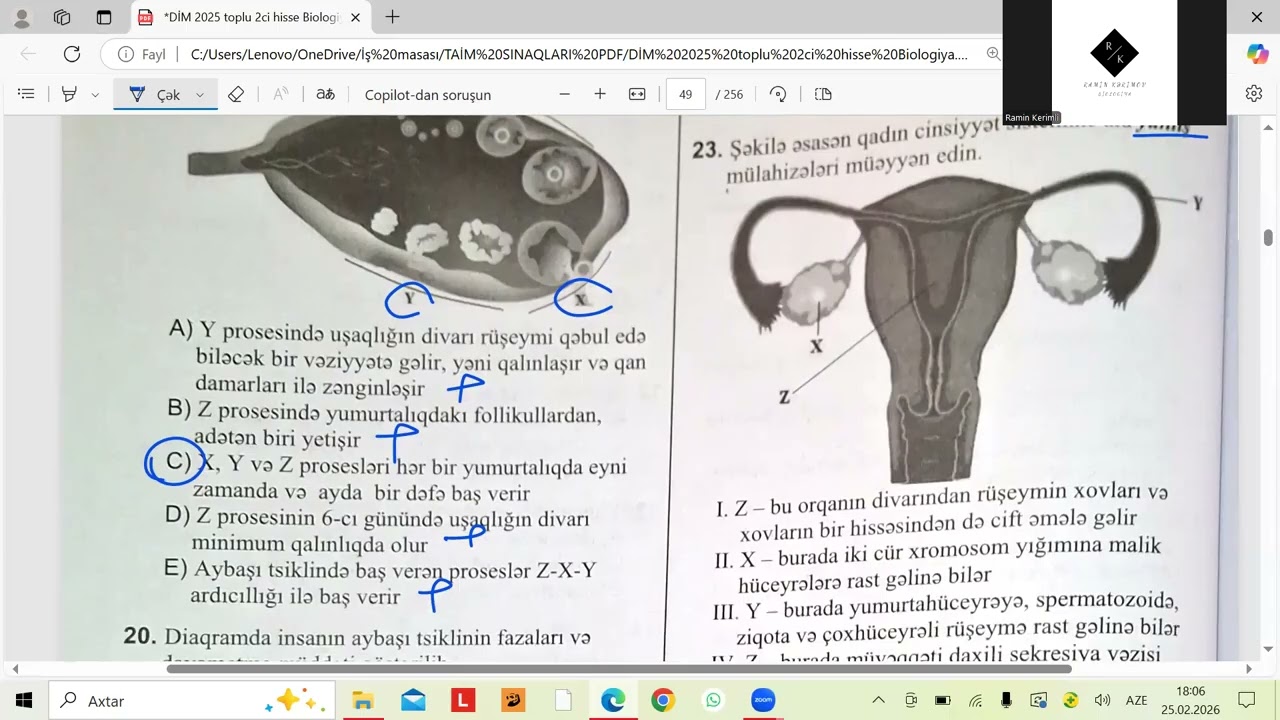Click horizontal scrollbar left arrow

[x=14, y=668]
